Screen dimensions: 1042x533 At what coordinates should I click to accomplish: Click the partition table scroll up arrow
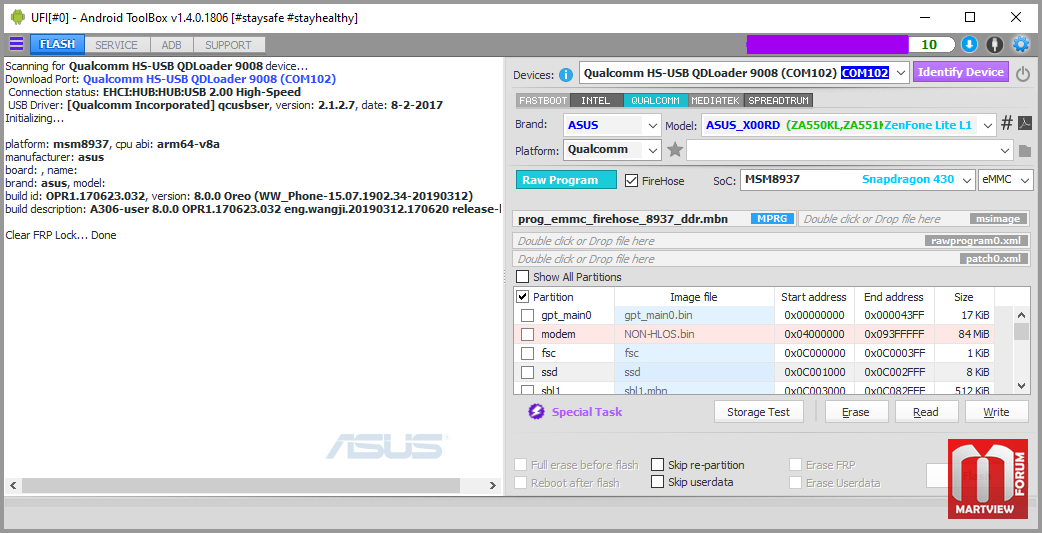pyautogui.click(x=1022, y=314)
